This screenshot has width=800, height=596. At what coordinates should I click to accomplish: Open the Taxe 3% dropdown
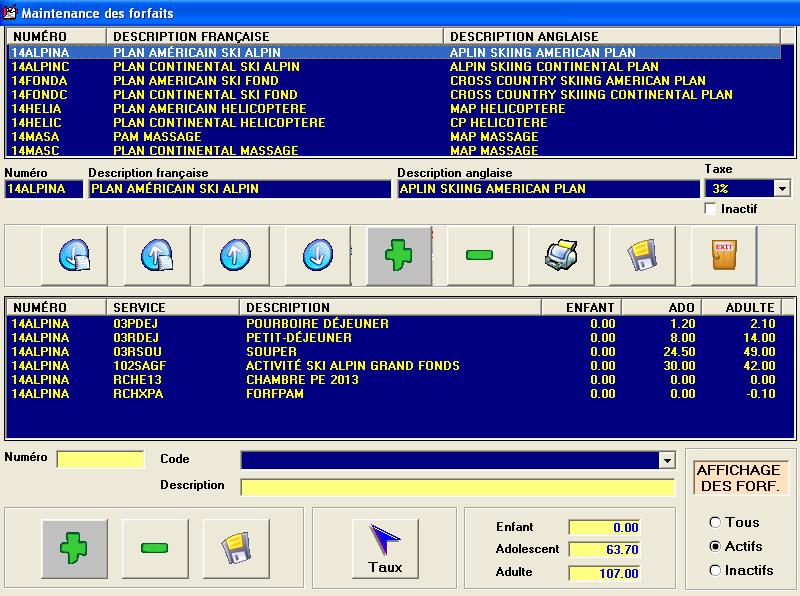[781, 189]
